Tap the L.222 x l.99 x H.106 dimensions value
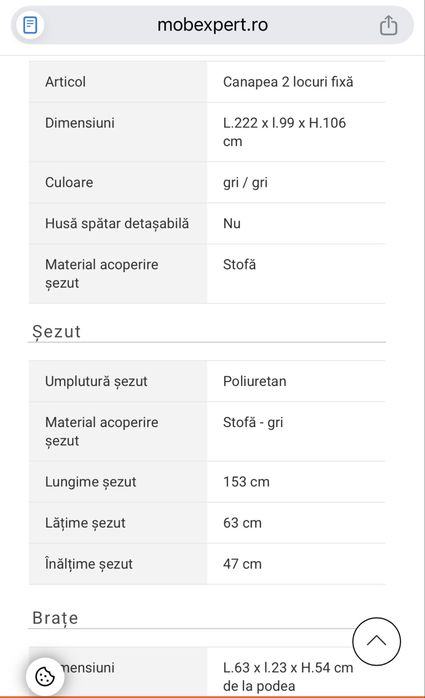This screenshot has height=698, width=425. pos(284,132)
